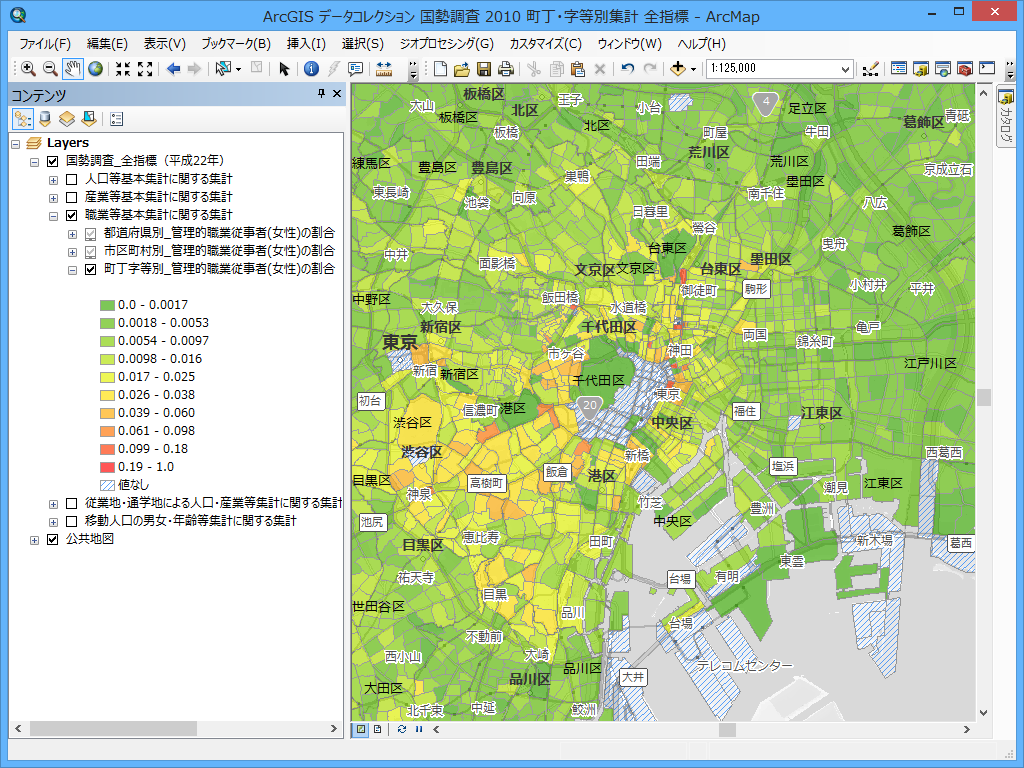1024x768 pixels.
Task: Collapse the 職業等基本集計に関する集計 group
Action: [53, 215]
